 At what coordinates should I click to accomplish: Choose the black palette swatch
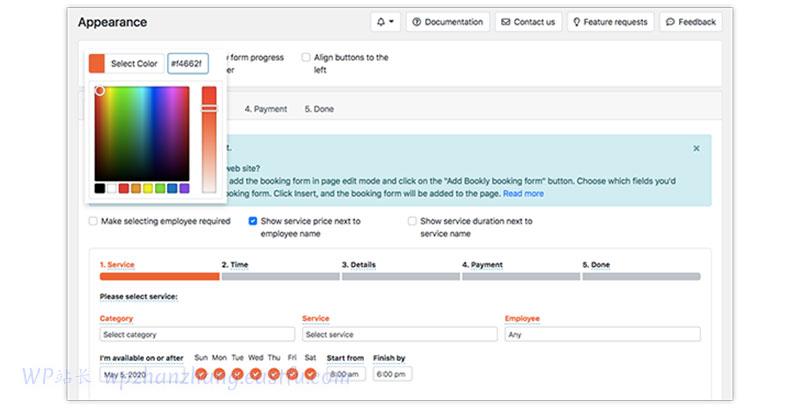[x=99, y=188]
